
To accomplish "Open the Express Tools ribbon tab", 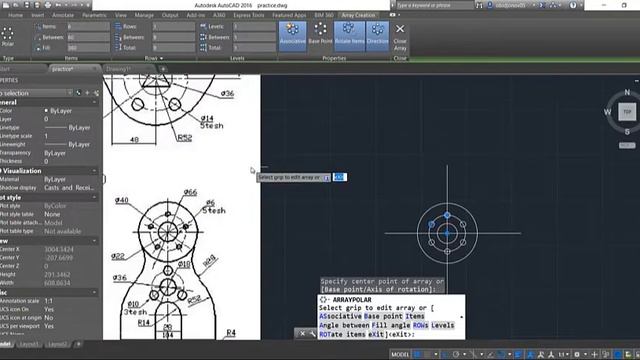I will tap(249, 15).
